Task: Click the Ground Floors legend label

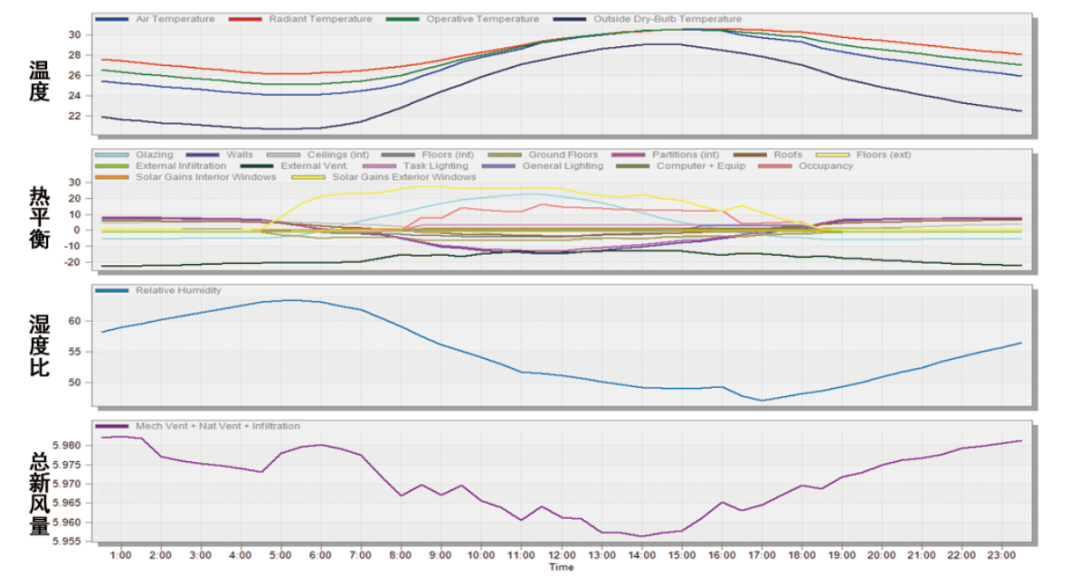Action: pos(563,155)
